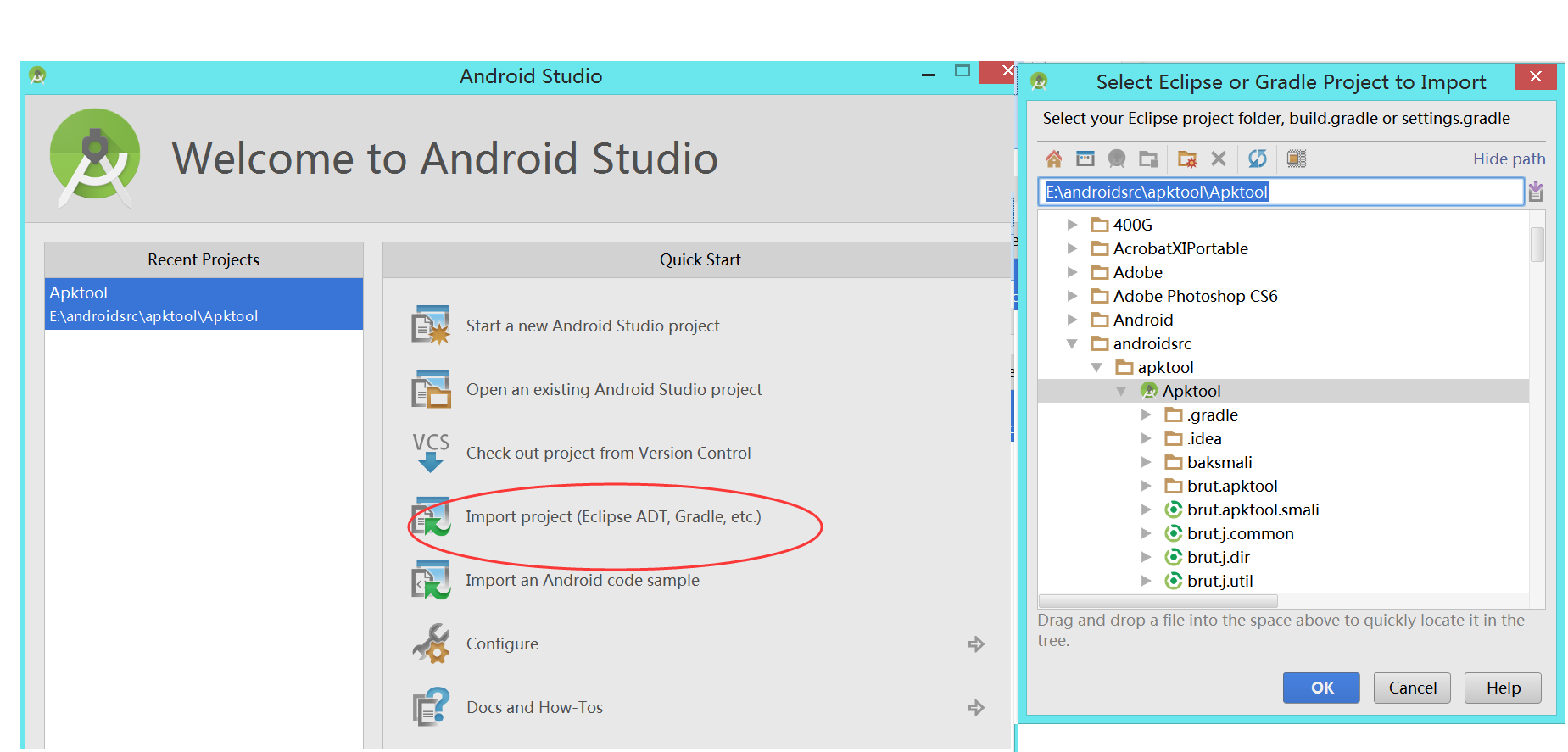Screen dimensions: 1568x752
Task: Create a New Folder with the toolbar icon
Action: [1187, 159]
